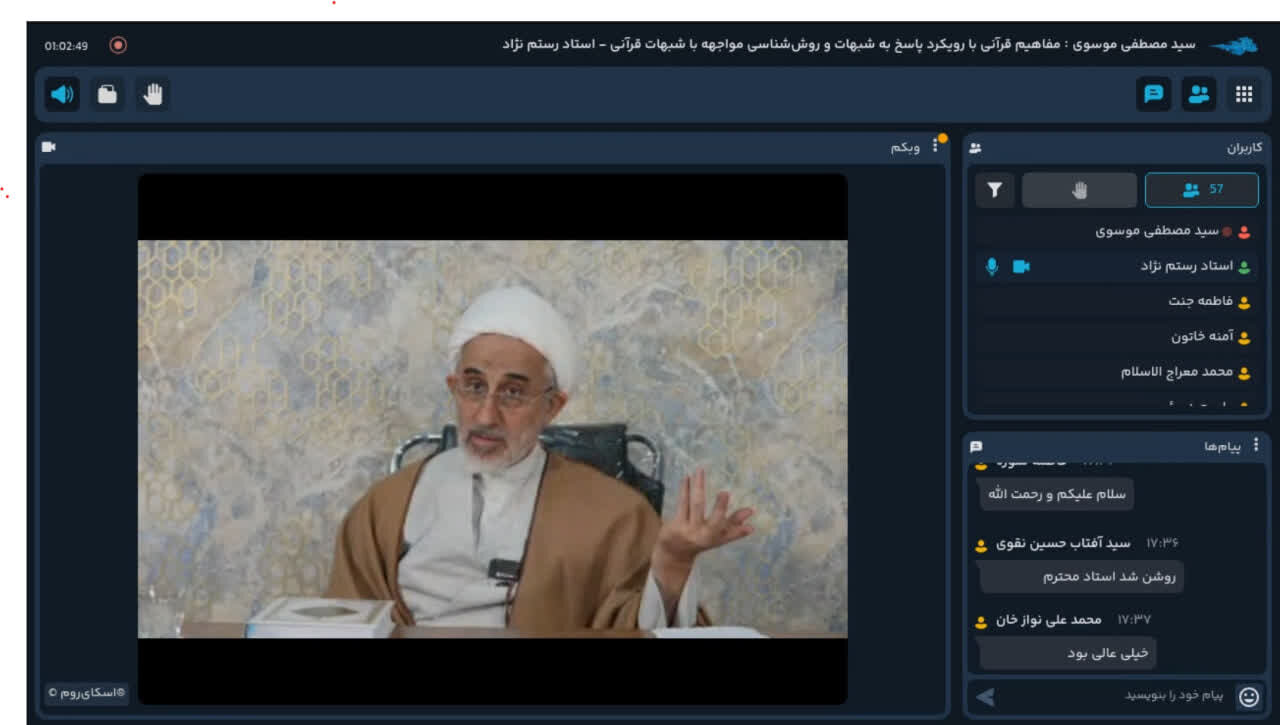Click the webcam video feed
This screenshot has width=1280, height=725.
point(492,438)
